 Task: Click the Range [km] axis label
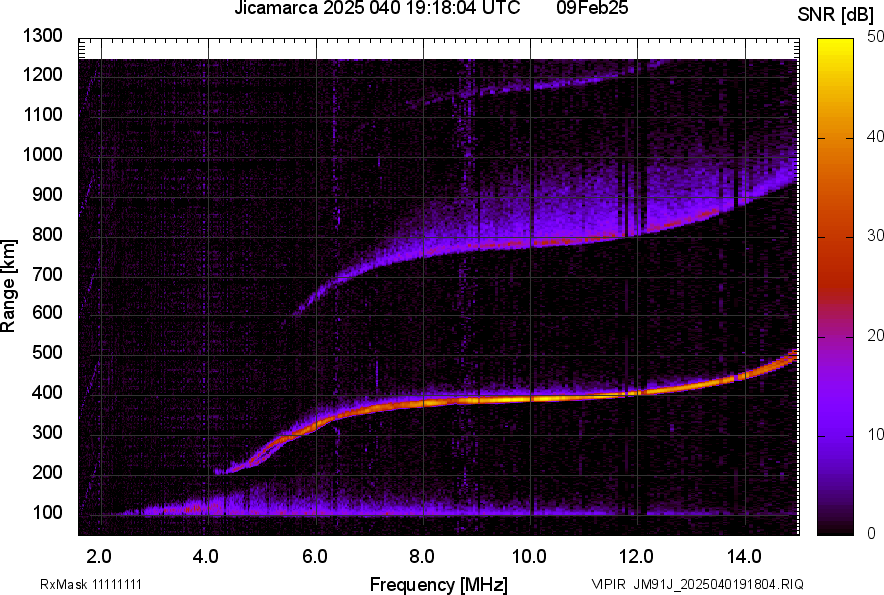(8, 286)
